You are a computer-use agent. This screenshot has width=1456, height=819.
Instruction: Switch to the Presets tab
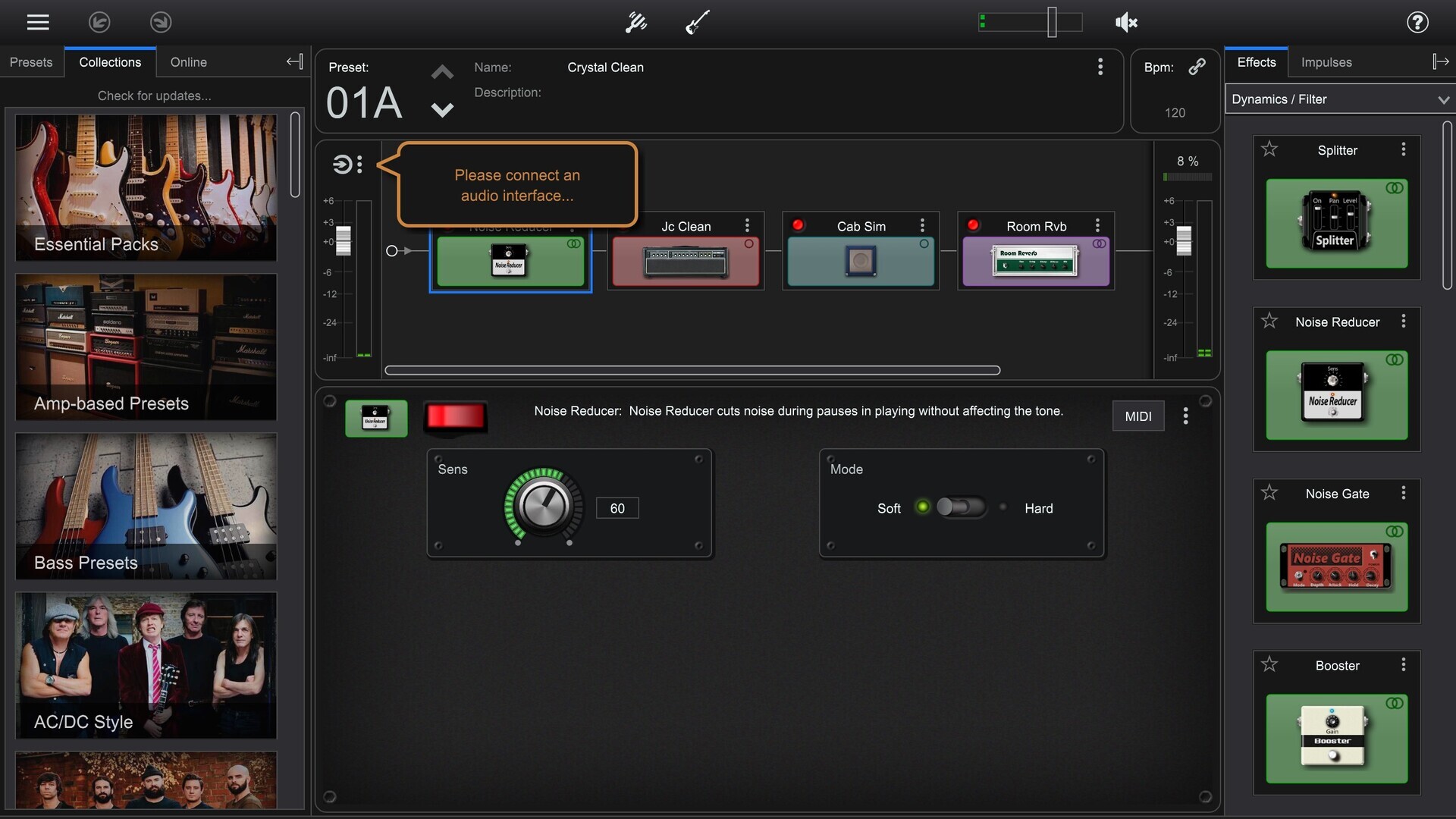click(31, 62)
